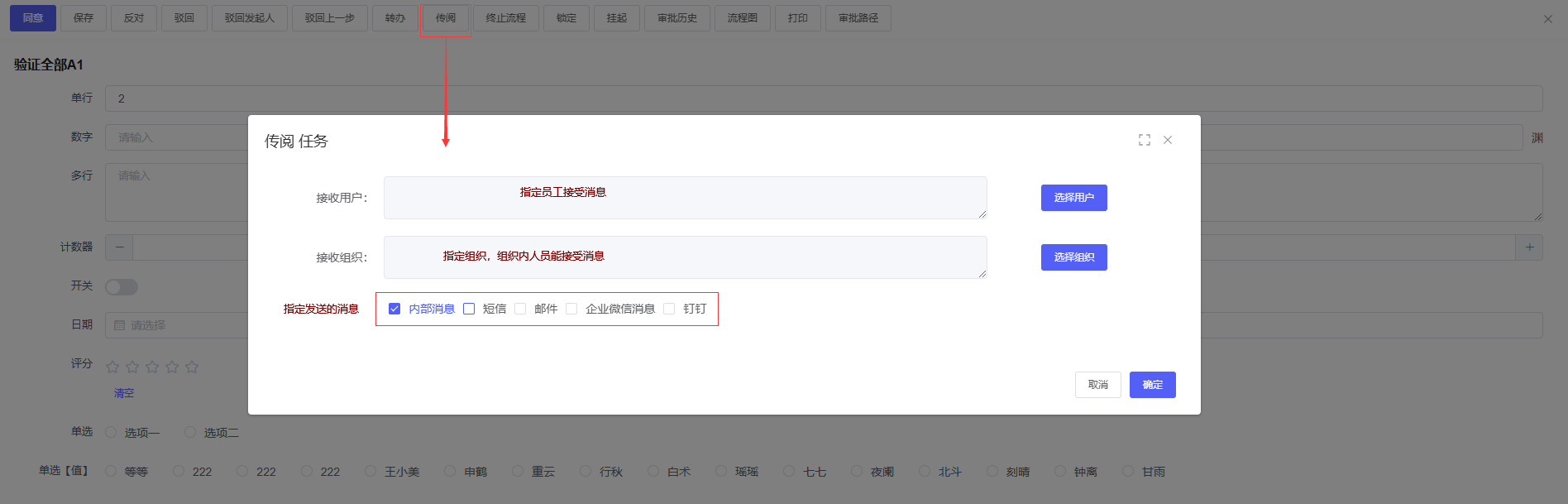Toggle the 开关 switch
1568x504 pixels.
(122, 287)
